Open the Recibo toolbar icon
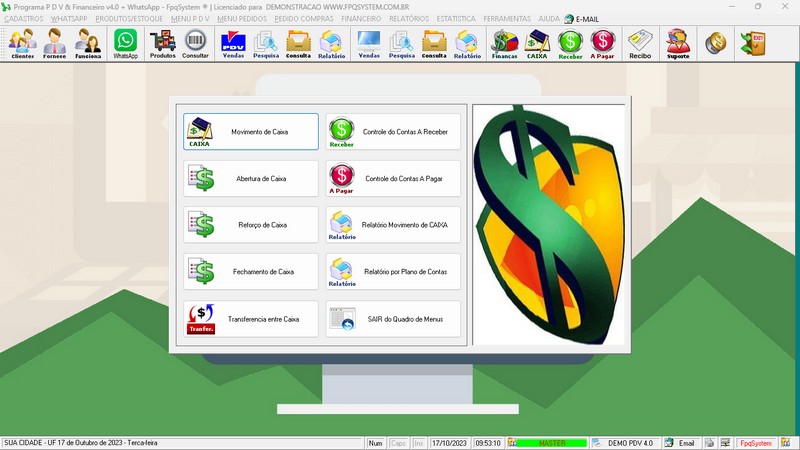 click(x=640, y=43)
